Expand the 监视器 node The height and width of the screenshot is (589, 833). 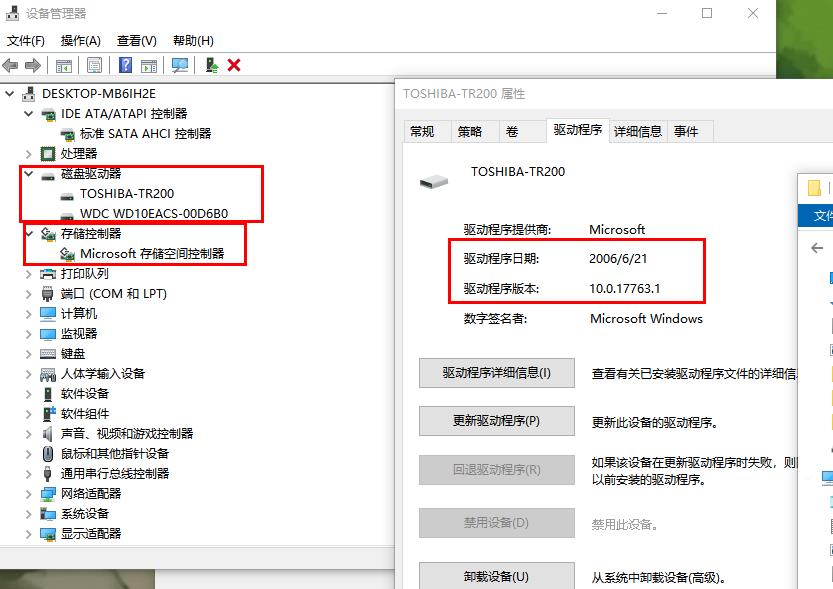point(29,334)
